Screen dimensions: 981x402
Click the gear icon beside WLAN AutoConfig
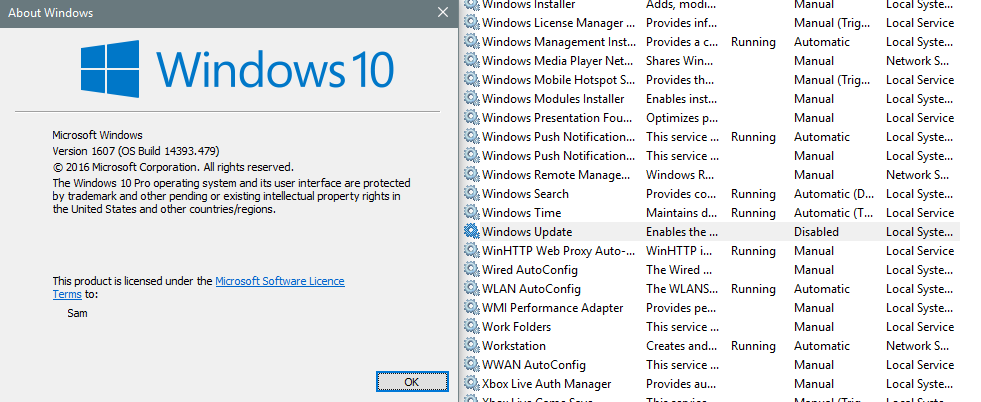(x=471, y=289)
